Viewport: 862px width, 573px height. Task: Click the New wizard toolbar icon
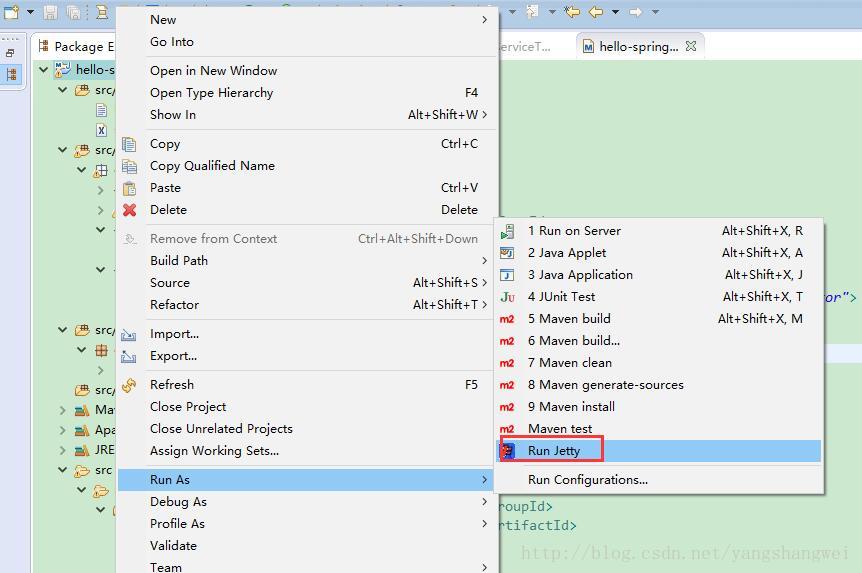(12, 12)
